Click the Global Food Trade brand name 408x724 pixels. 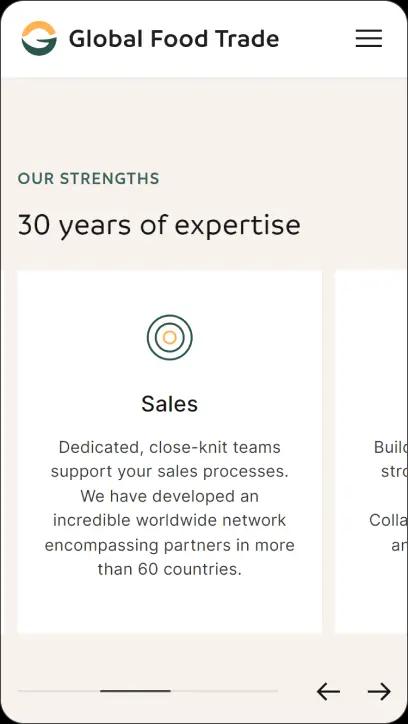tap(174, 39)
